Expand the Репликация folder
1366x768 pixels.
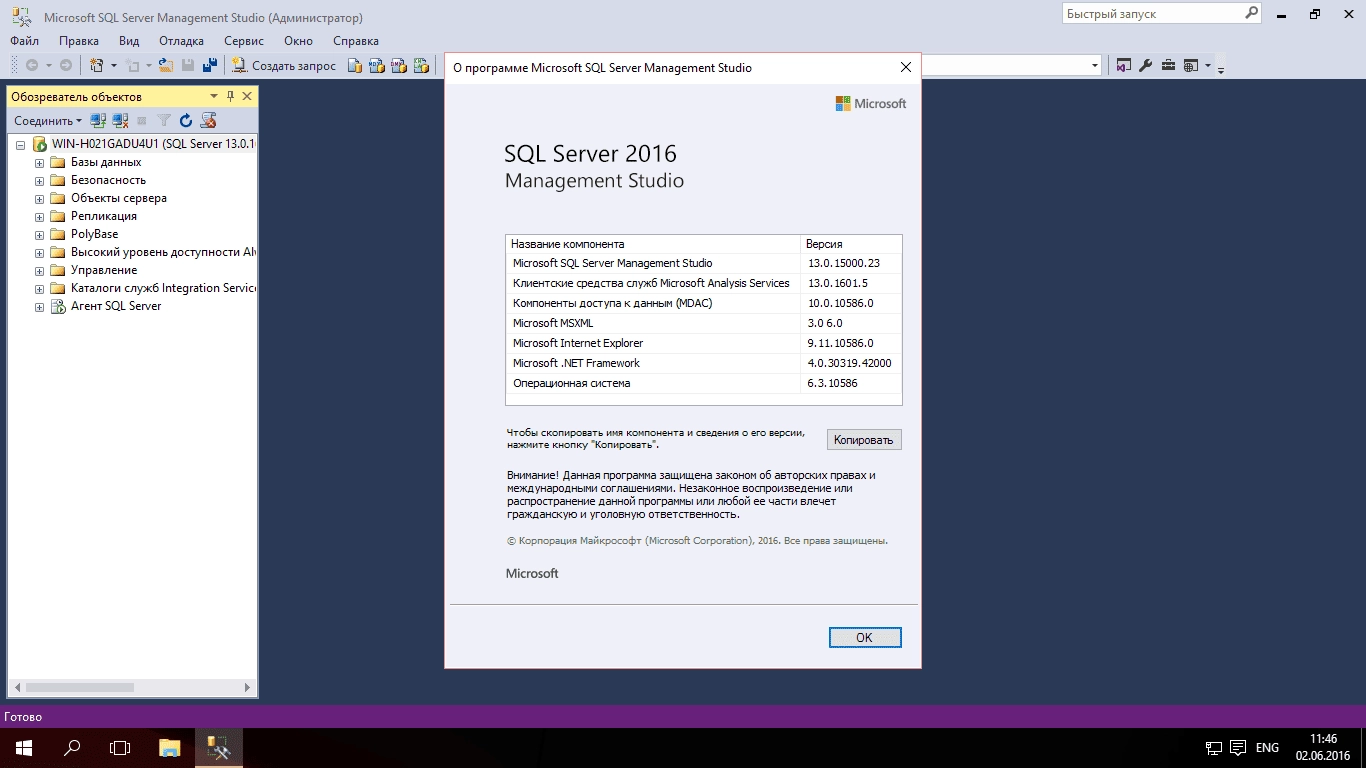[x=39, y=217]
